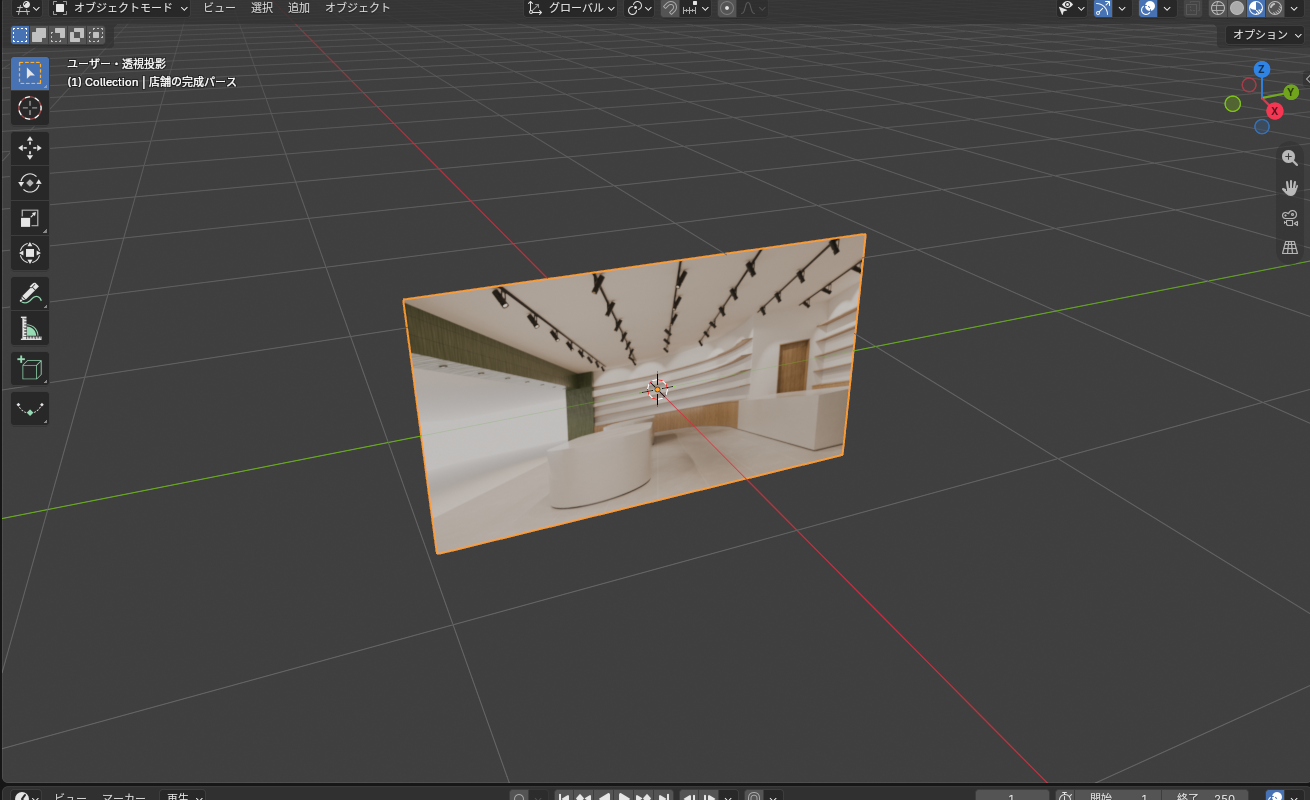Open the object visibility and selectability dropdown
Viewport: 1310px width, 800px height.
[x=1072, y=8]
